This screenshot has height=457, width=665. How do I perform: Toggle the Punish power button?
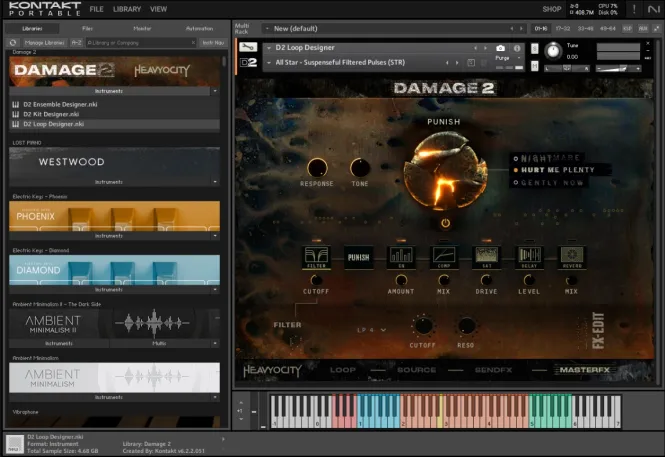click(x=445, y=223)
